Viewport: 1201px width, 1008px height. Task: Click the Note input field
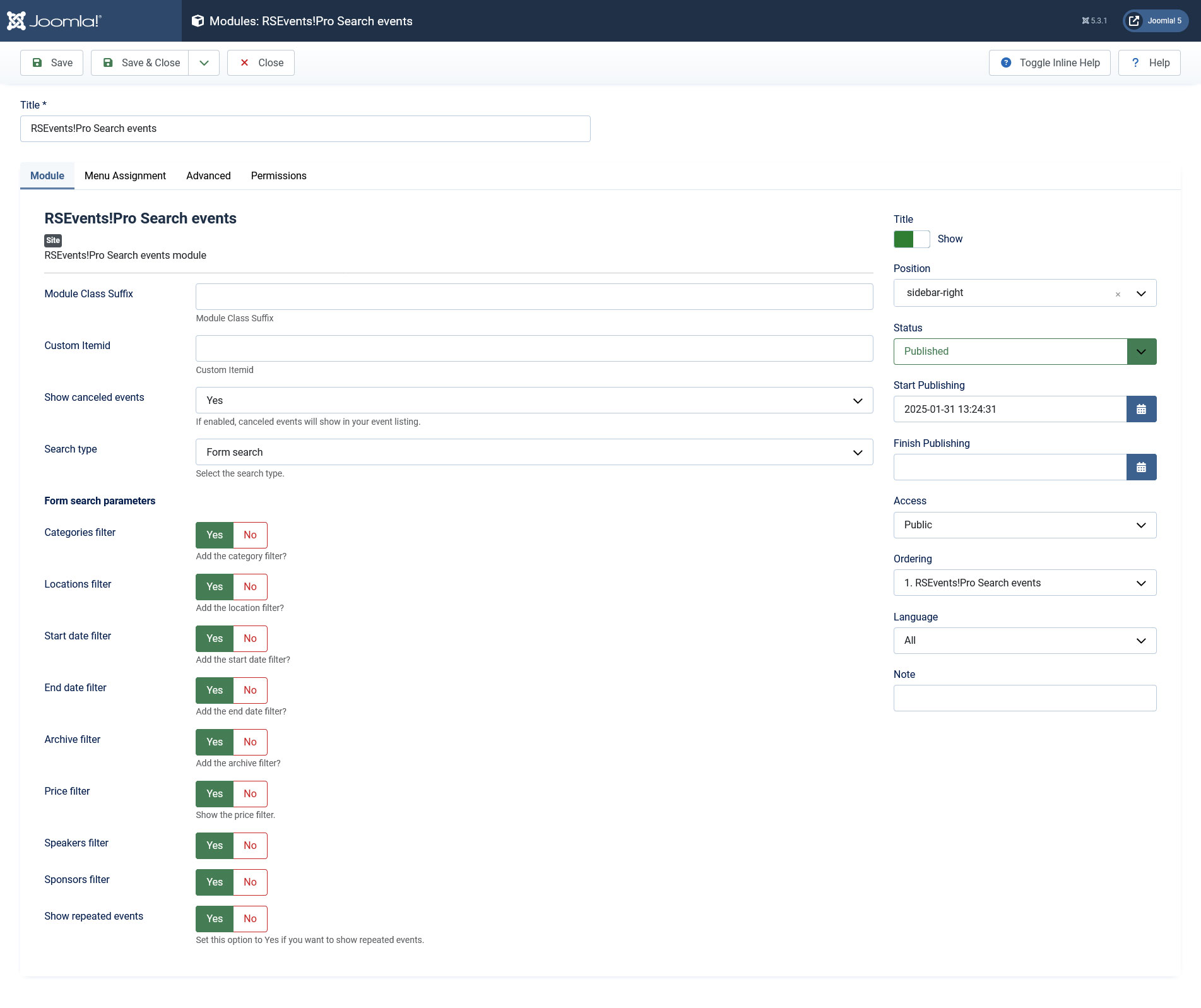pos(1025,698)
